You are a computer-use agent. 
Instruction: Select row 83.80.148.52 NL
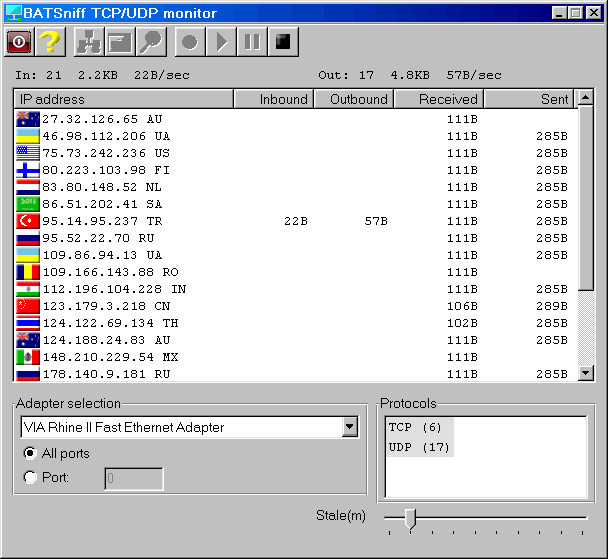tap(296, 187)
